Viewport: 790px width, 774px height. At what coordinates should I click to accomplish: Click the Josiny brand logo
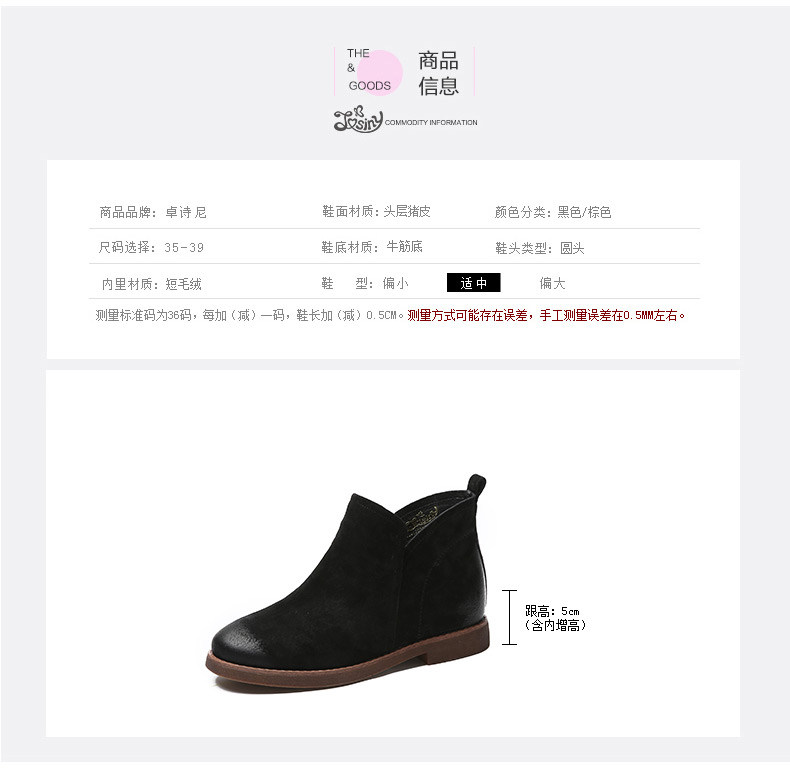[358, 119]
